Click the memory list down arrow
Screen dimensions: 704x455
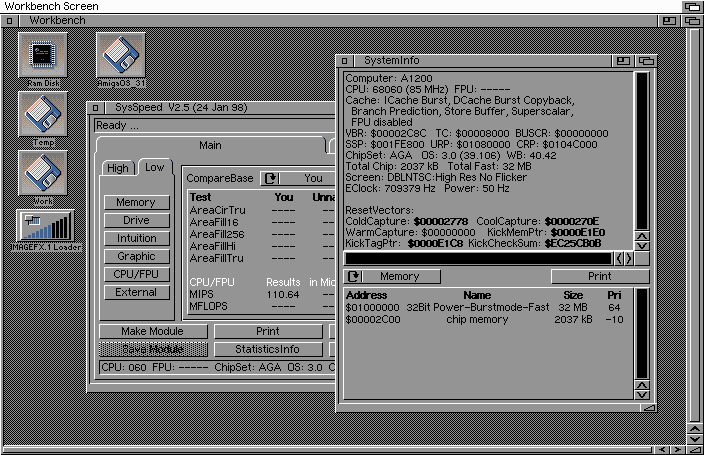click(x=642, y=395)
